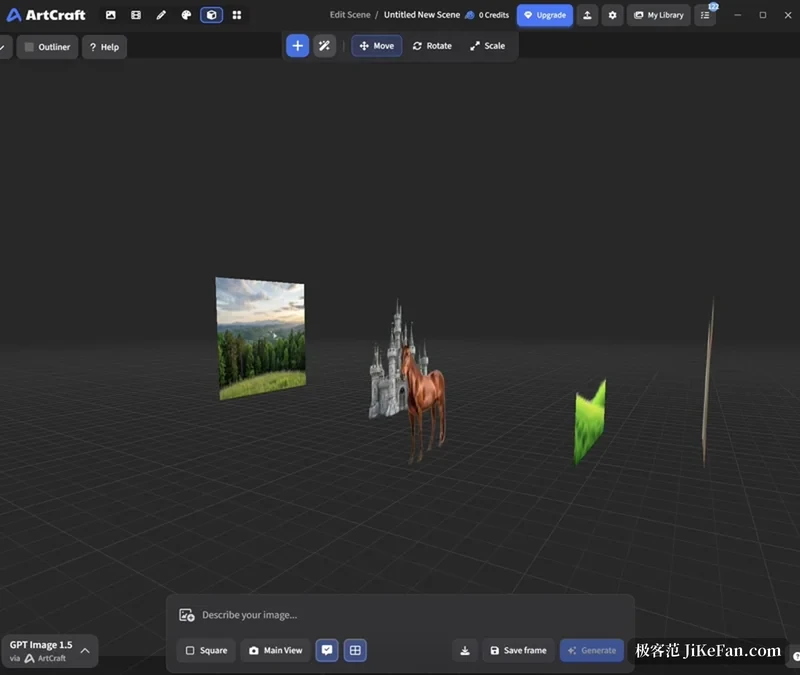The width and height of the screenshot is (800, 675).
Task: Open the Square aspect ratio selector
Action: tap(206, 651)
